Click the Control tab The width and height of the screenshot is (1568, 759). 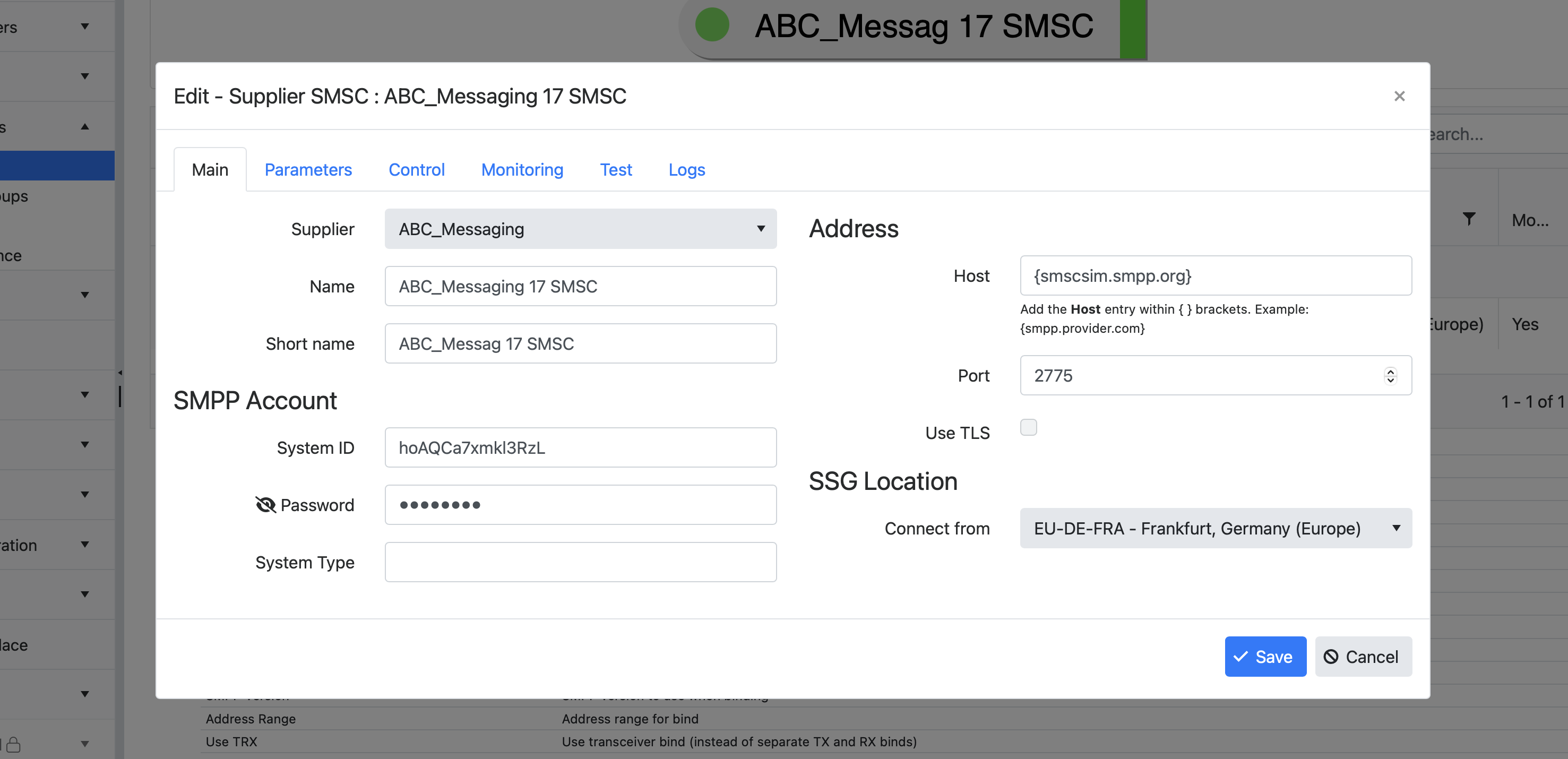tap(417, 169)
